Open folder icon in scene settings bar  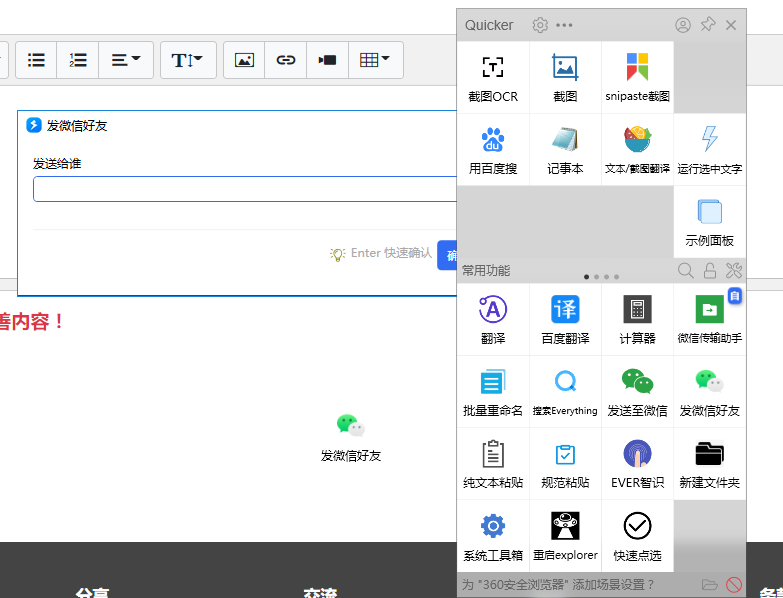click(x=709, y=585)
